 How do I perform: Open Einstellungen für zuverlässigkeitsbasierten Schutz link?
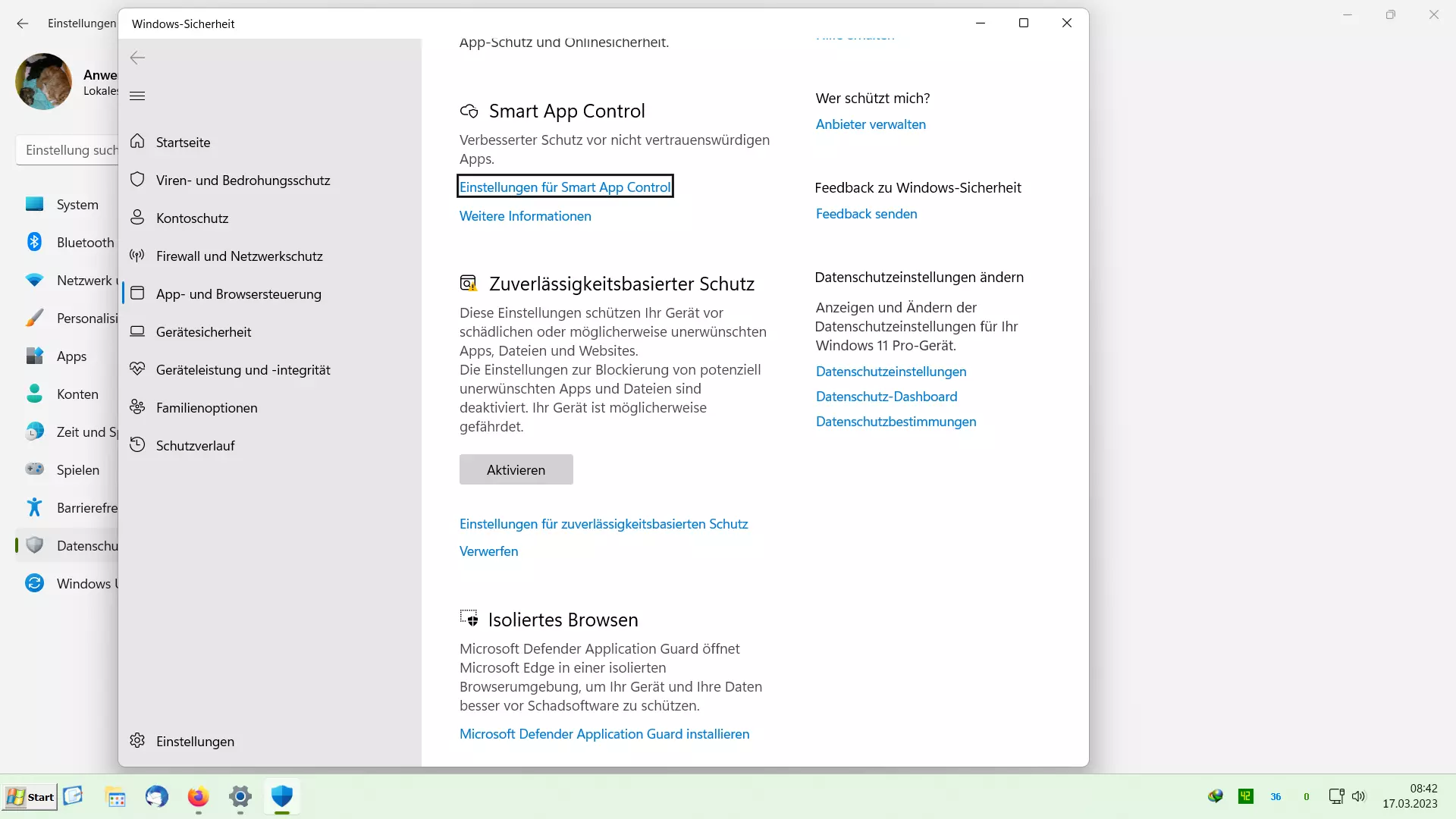click(x=604, y=524)
